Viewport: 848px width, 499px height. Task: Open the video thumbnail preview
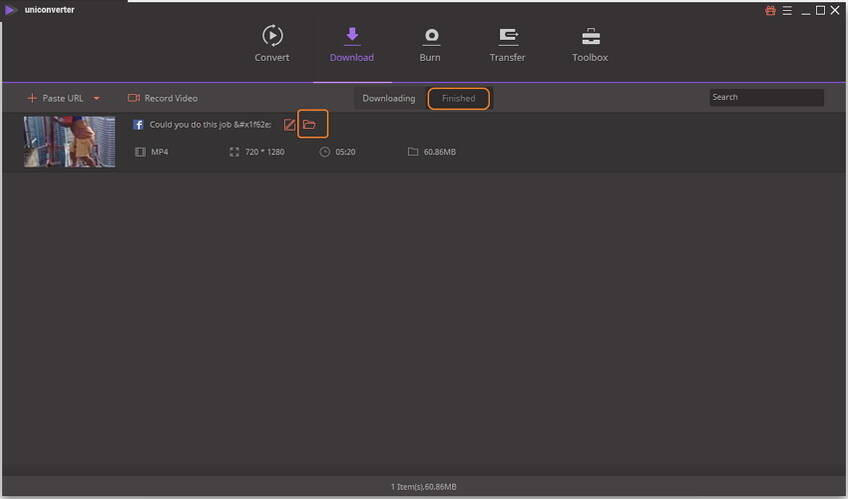69,142
